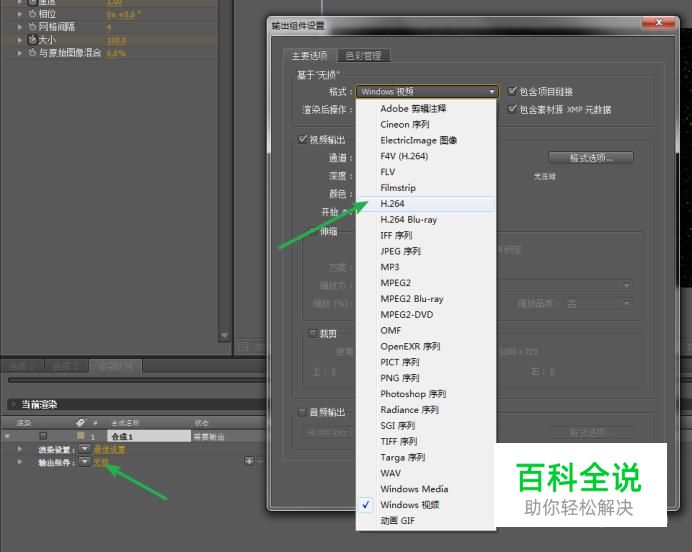The image size is (692, 552).
Task: Enable the 裁剪 checkbox
Action: coord(312,333)
